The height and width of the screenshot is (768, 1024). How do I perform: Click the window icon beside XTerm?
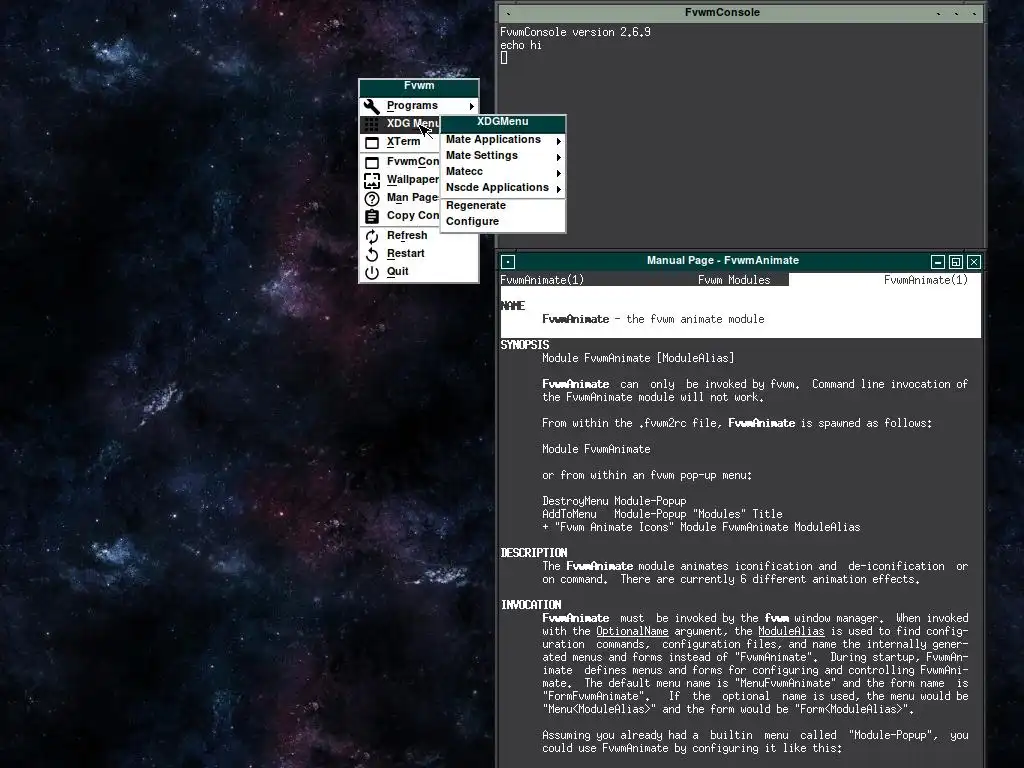pos(372,142)
